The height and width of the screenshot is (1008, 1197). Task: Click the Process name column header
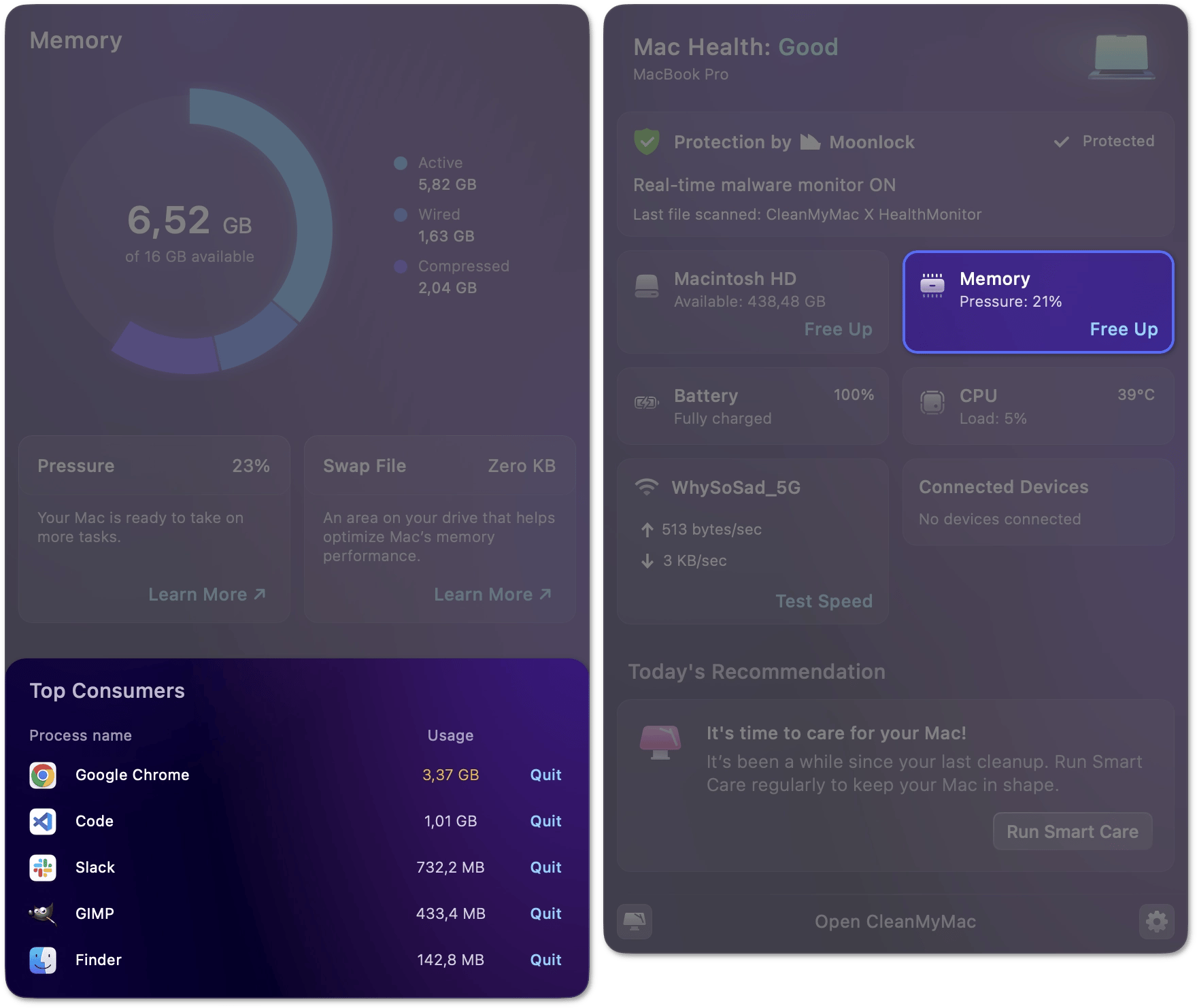80,735
